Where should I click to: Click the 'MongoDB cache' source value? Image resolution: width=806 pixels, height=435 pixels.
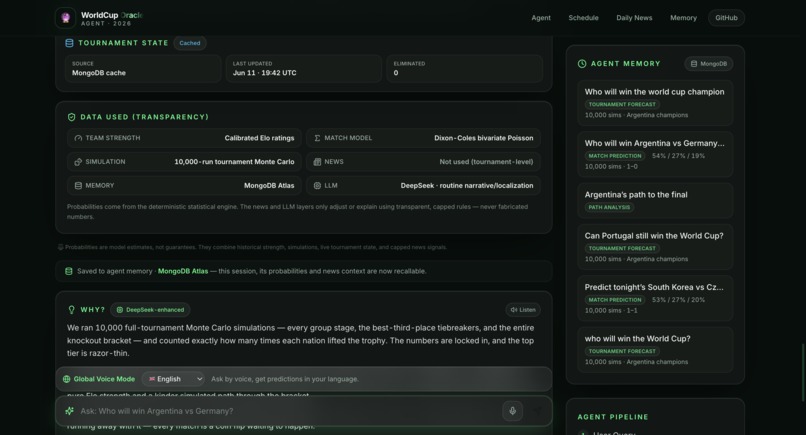tap(99, 73)
